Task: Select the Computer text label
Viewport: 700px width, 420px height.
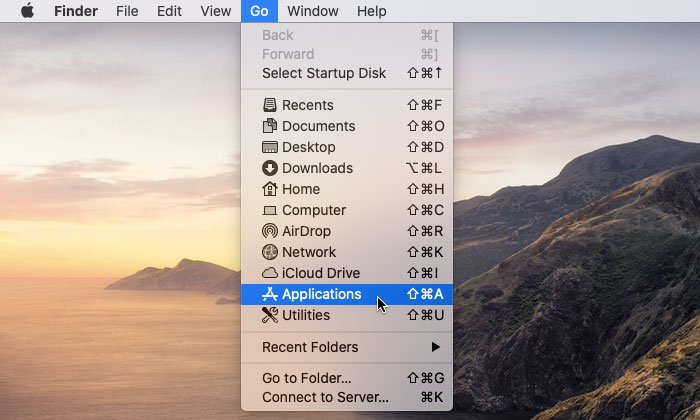Action: coord(314,210)
